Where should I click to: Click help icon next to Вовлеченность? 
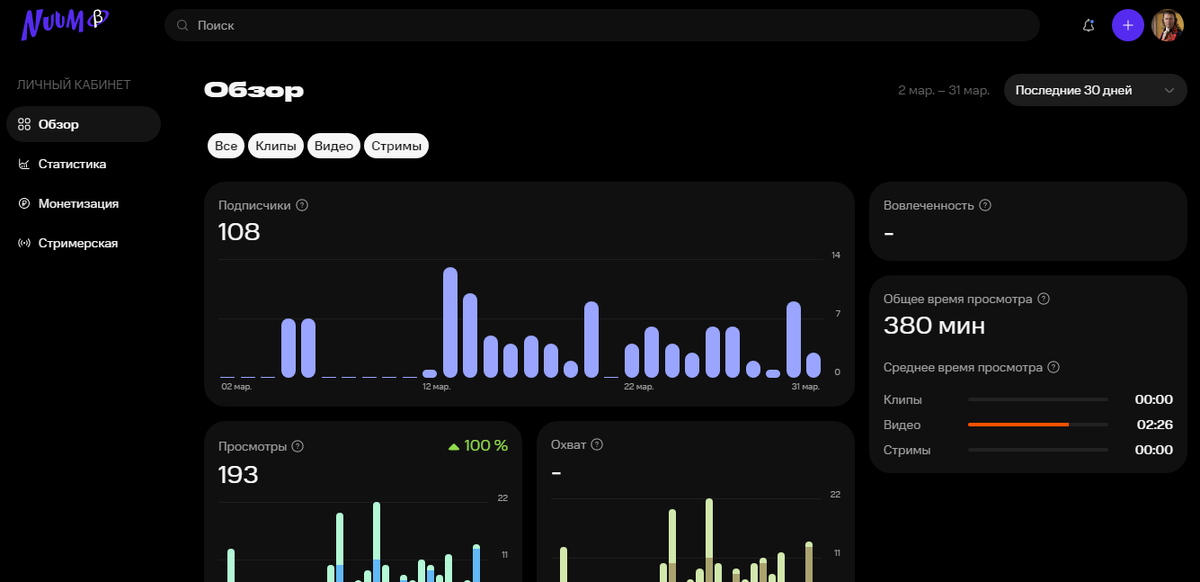point(985,205)
